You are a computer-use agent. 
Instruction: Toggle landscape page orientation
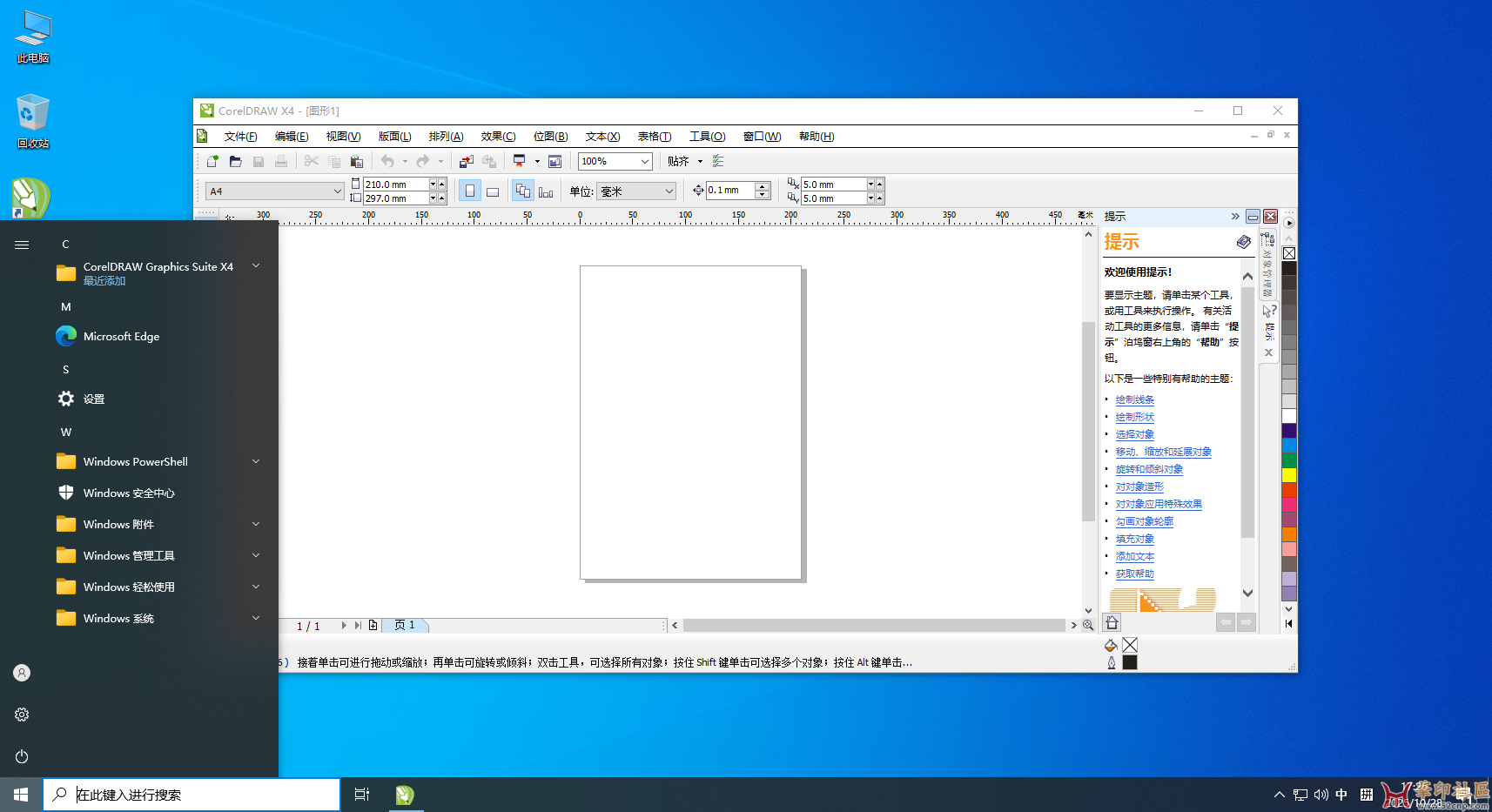pyautogui.click(x=493, y=191)
